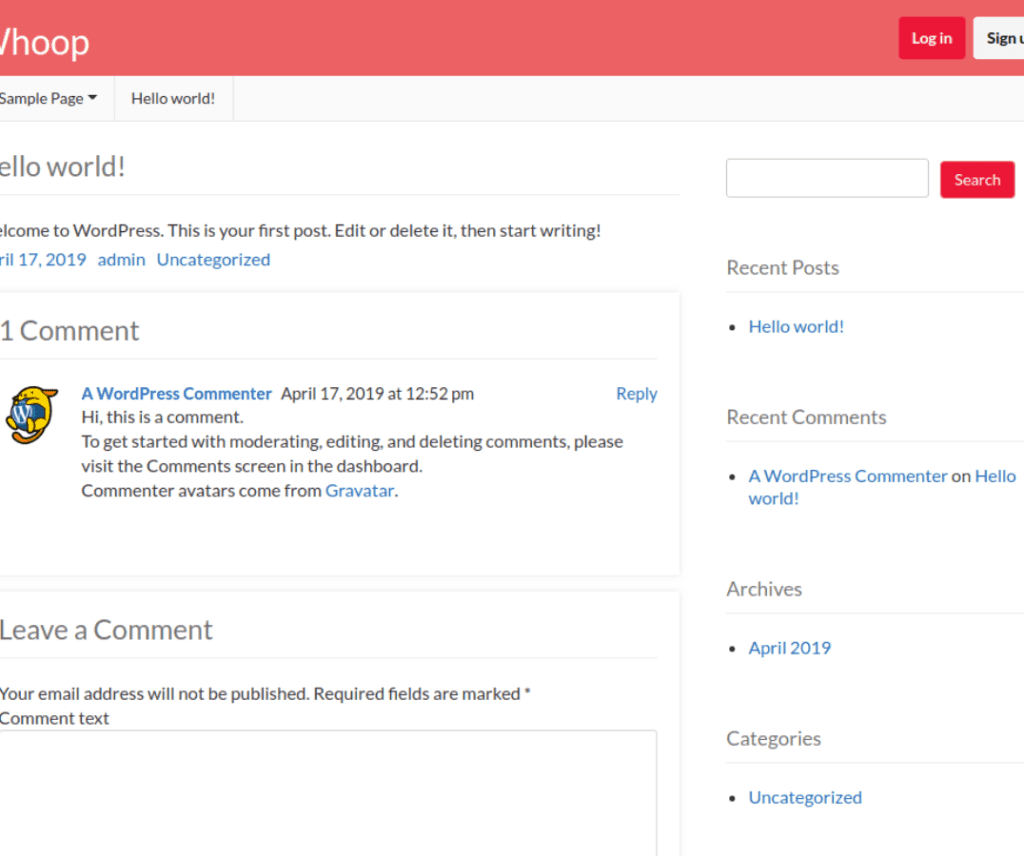Image resolution: width=1024 pixels, height=856 pixels.
Task: Click the Sign up button
Action: 999,39
